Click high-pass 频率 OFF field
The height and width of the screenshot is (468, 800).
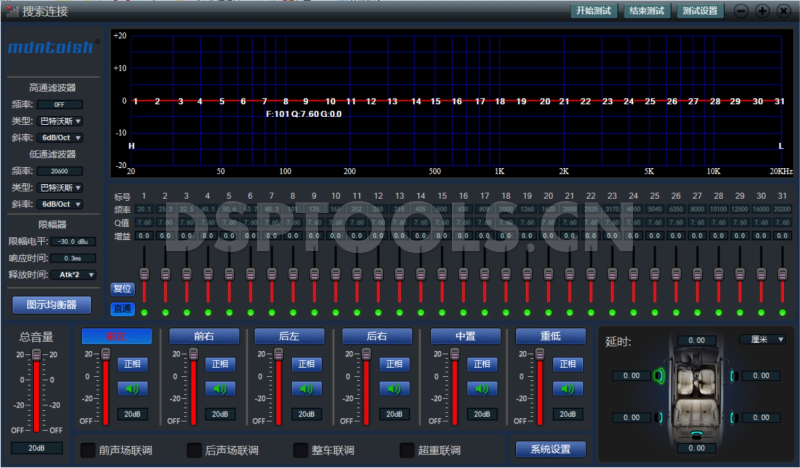(60, 105)
